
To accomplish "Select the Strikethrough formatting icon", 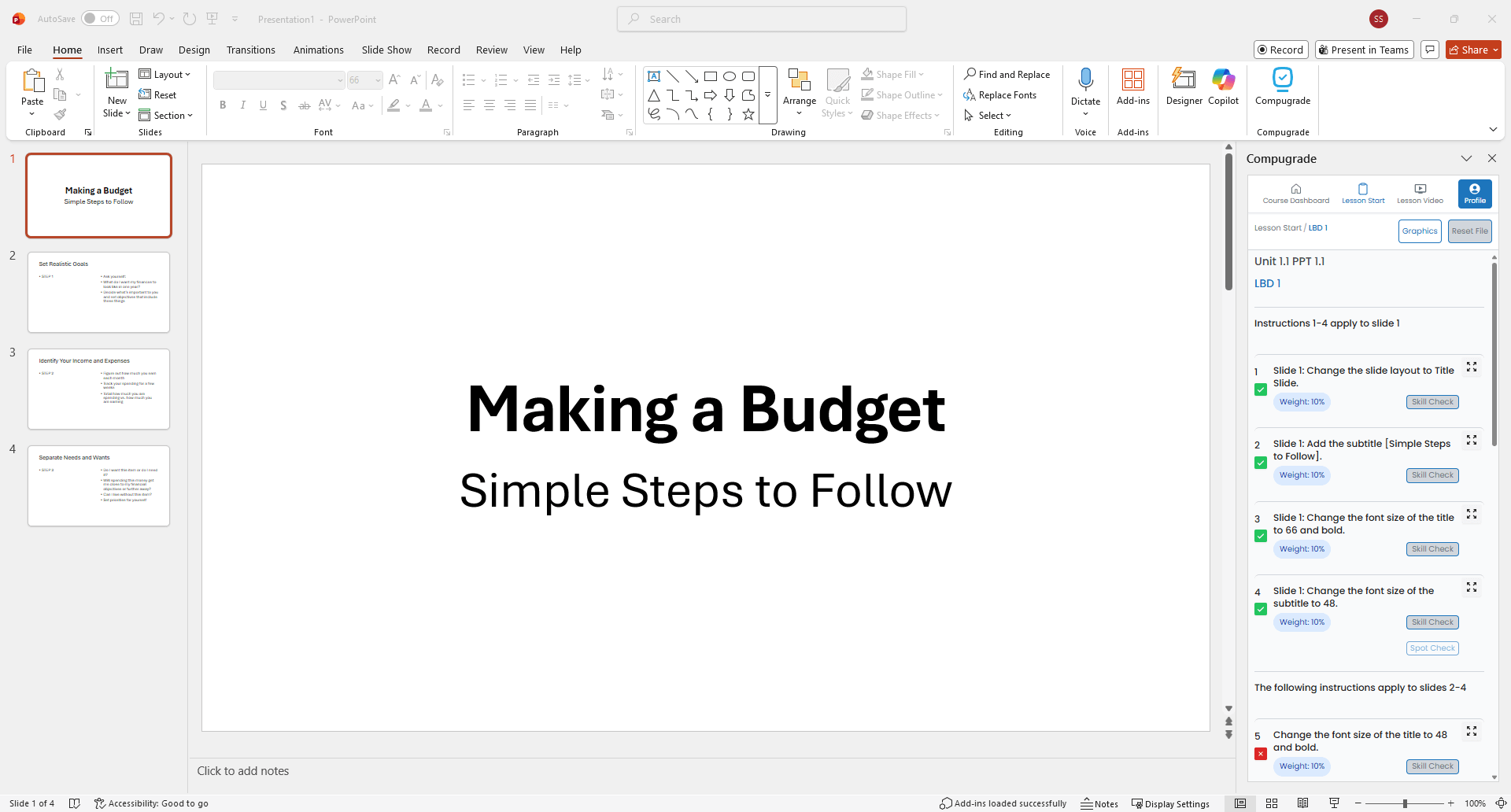I will [x=304, y=105].
